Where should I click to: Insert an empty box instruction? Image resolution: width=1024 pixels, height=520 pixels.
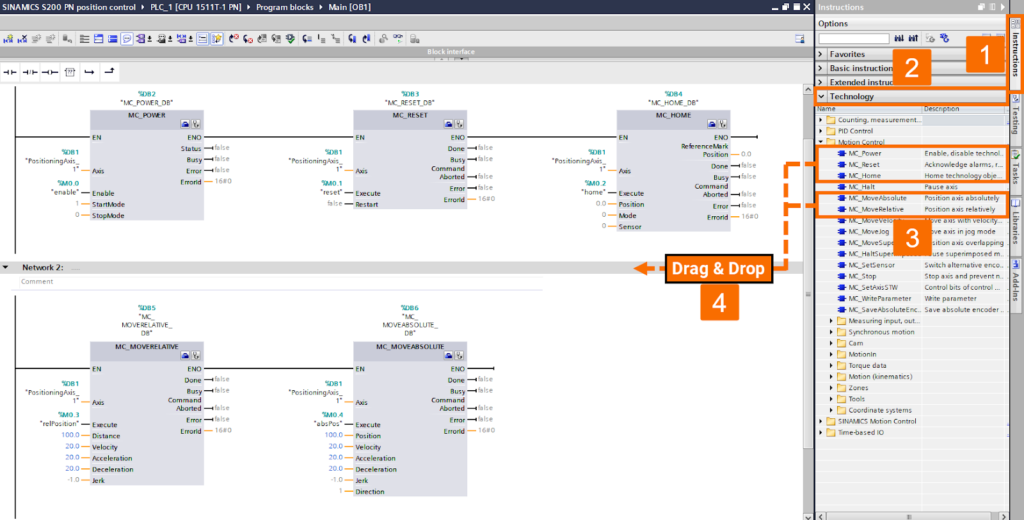tap(69, 72)
